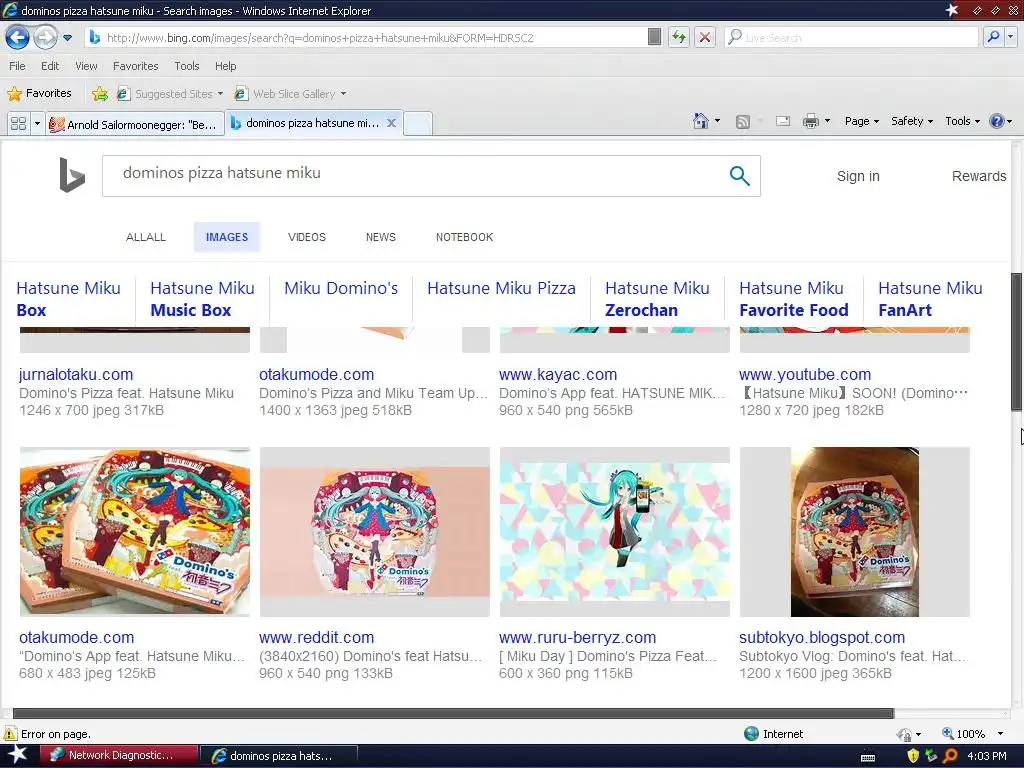Image resolution: width=1024 pixels, height=768 pixels.
Task: Switch to the VIDEOS tab
Action: click(x=307, y=237)
